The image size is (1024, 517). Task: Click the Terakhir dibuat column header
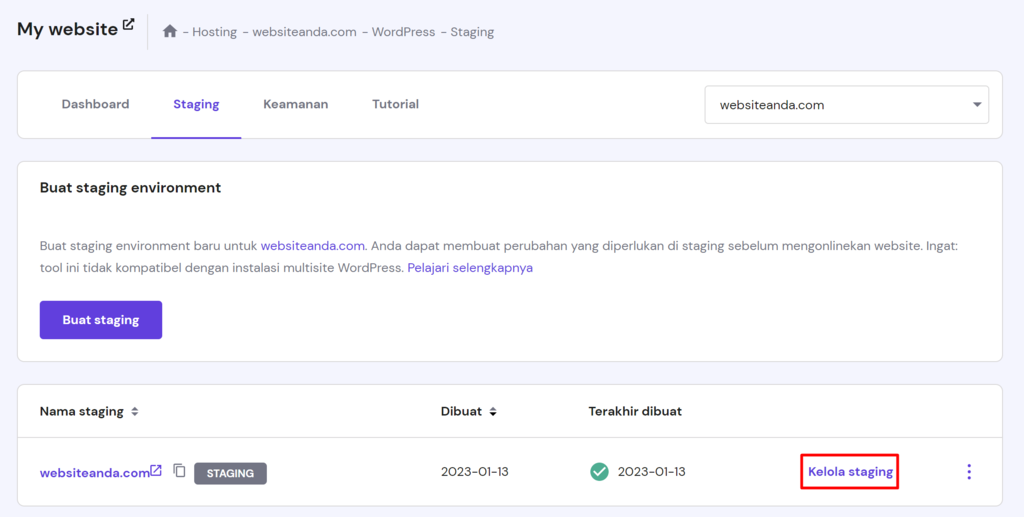[x=635, y=411]
